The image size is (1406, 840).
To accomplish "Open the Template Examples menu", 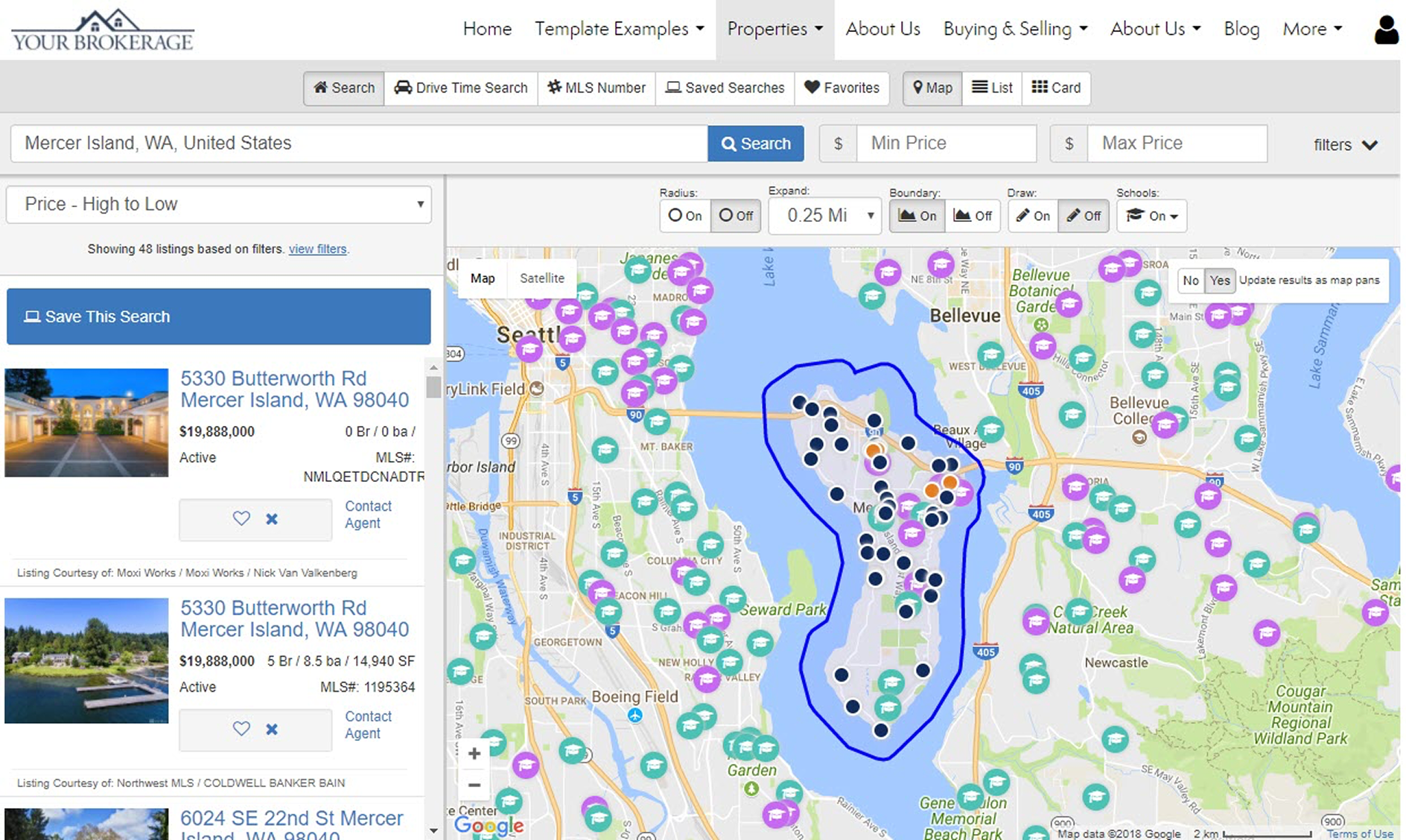I will [x=619, y=29].
